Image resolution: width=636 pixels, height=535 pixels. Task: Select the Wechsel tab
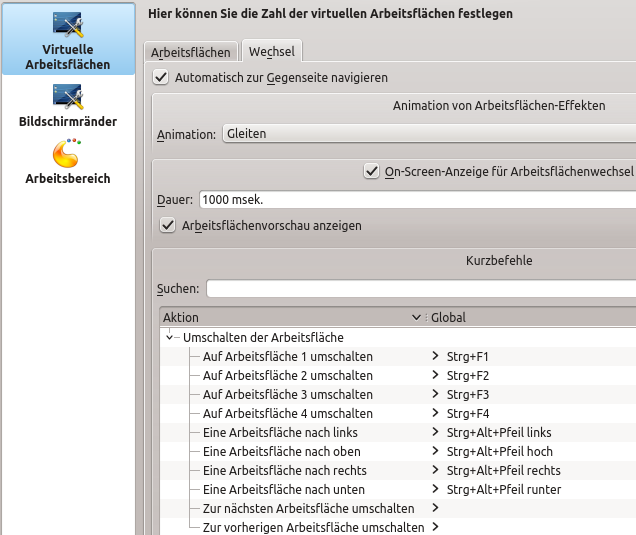coord(270,51)
